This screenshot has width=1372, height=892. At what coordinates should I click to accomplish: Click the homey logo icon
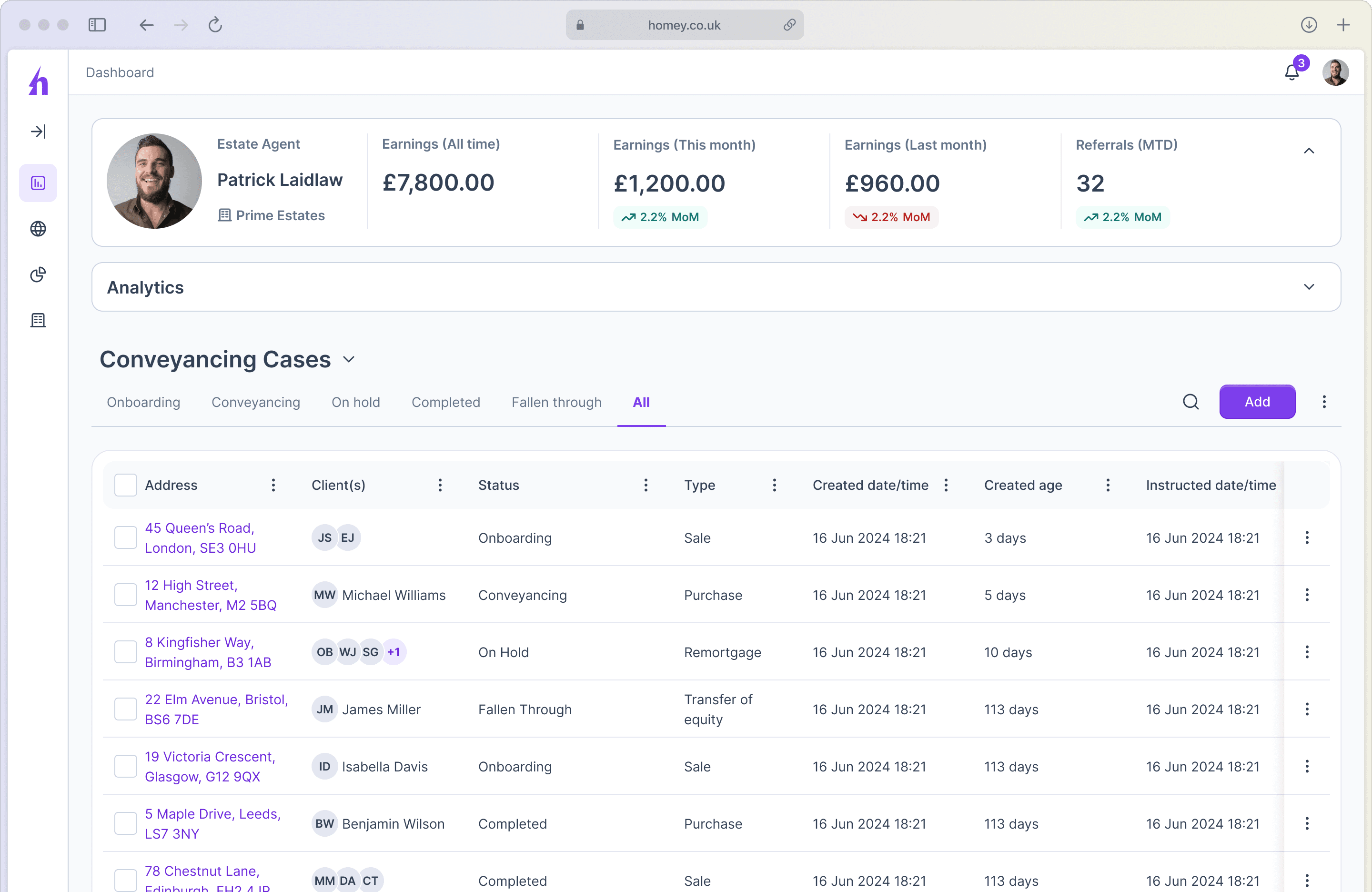pos(38,81)
